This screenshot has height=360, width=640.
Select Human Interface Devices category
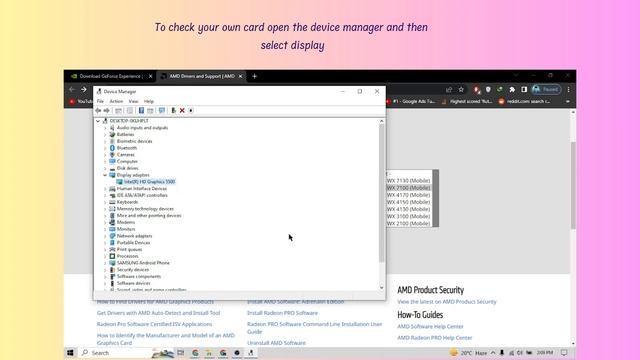(142, 189)
